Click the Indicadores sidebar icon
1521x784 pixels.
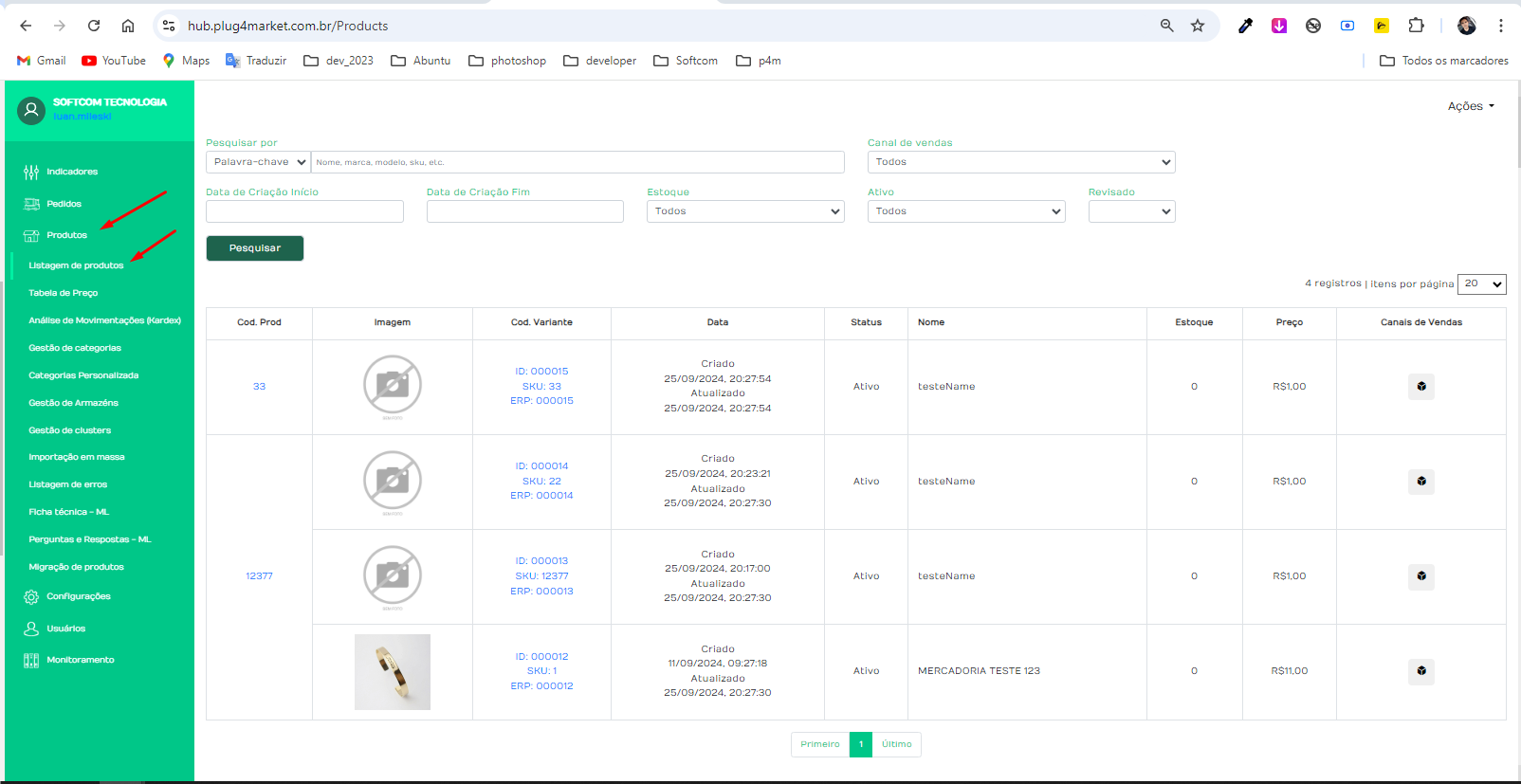click(31, 172)
